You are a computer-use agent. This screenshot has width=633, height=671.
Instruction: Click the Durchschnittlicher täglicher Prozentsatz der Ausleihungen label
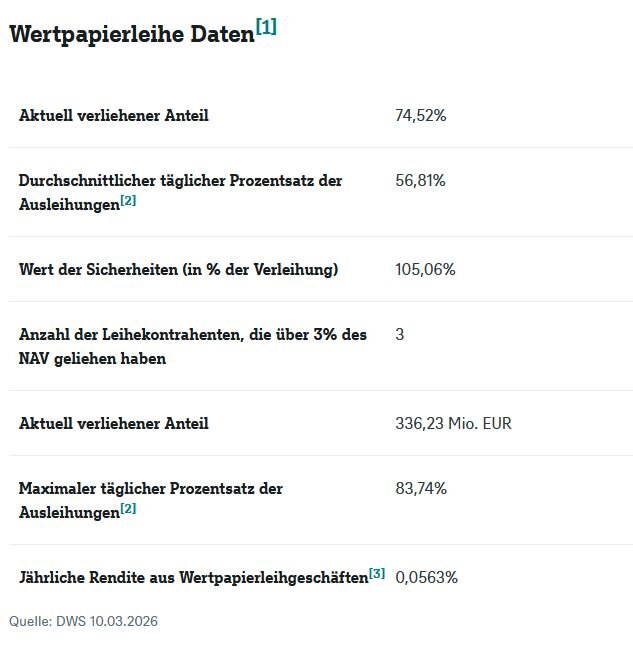(180, 181)
